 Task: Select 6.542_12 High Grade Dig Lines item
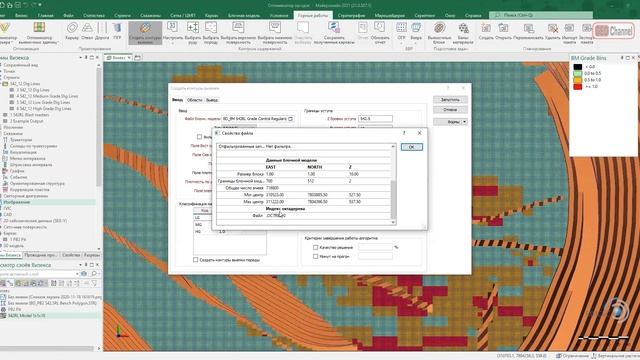44,109
